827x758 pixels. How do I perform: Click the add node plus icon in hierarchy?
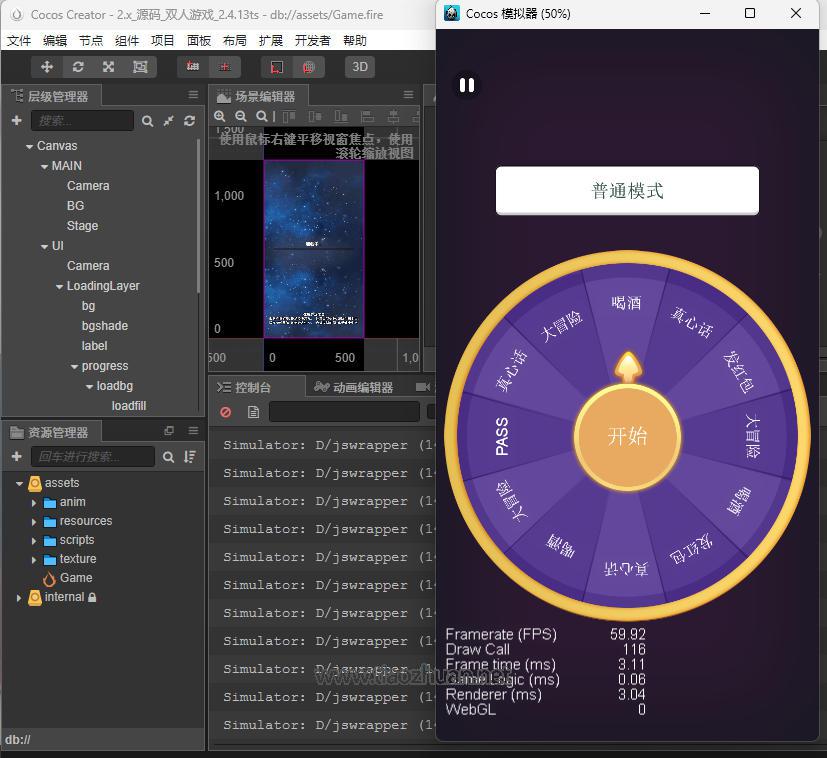tap(16, 120)
